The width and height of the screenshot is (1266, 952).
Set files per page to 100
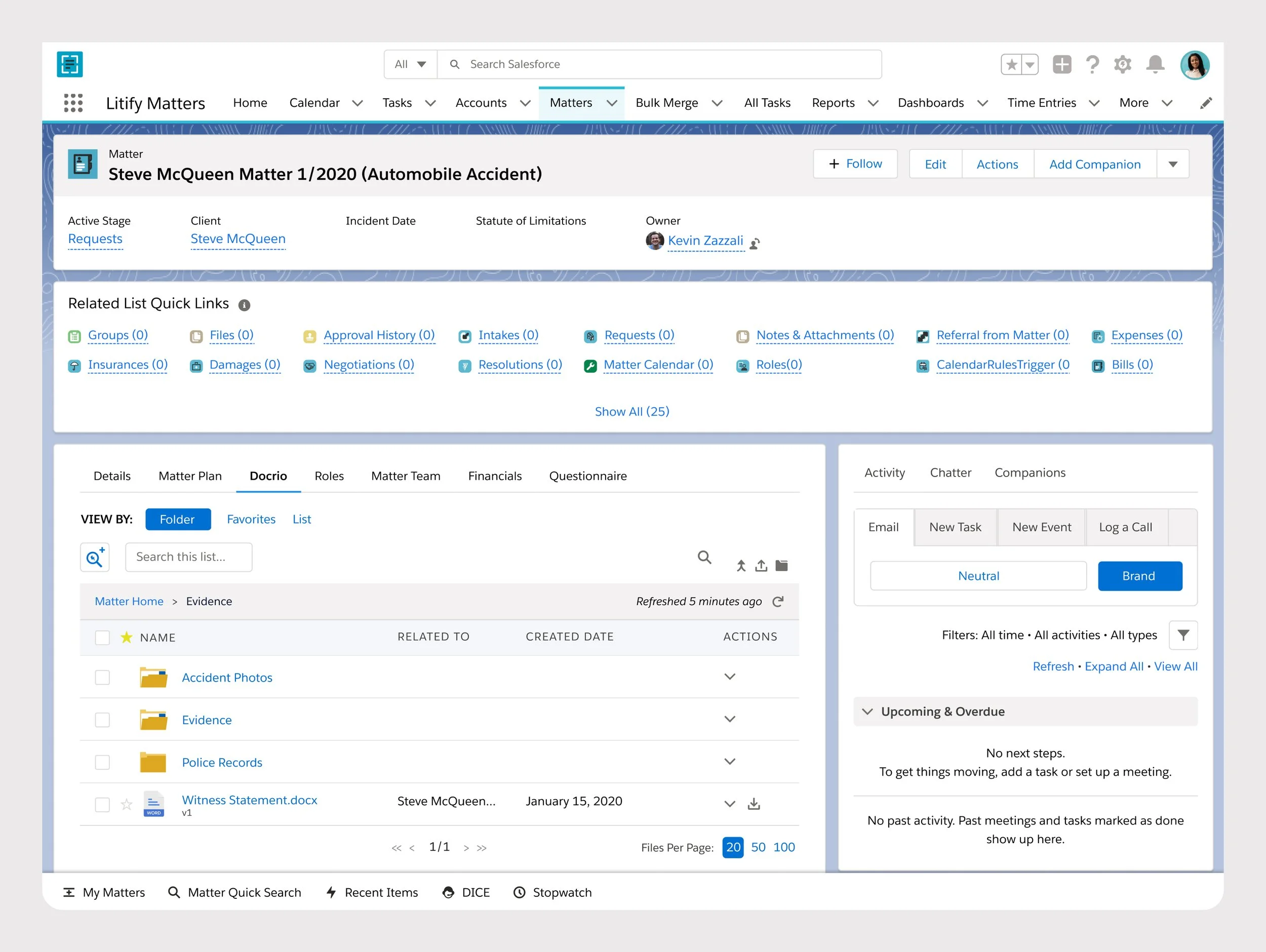784,847
